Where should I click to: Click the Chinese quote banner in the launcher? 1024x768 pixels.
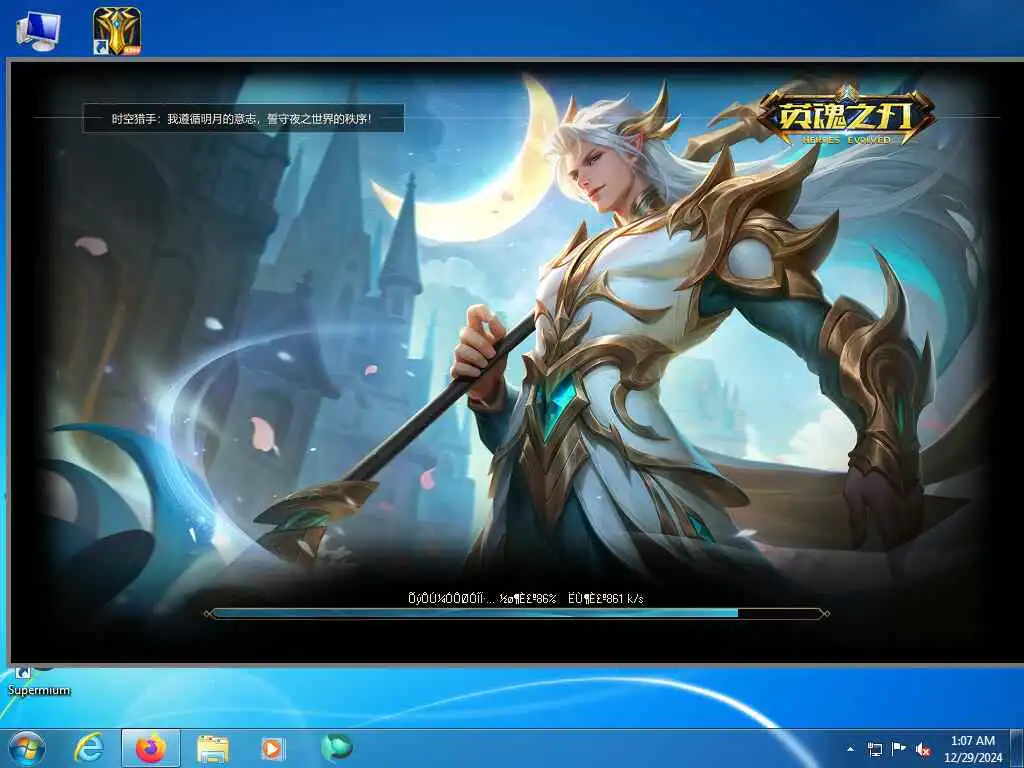click(x=243, y=118)
